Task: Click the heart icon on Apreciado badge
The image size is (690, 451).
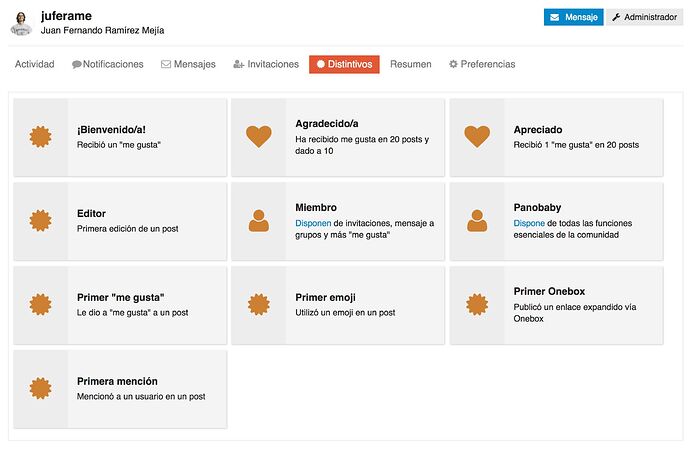Action: [x=477, y=136]
